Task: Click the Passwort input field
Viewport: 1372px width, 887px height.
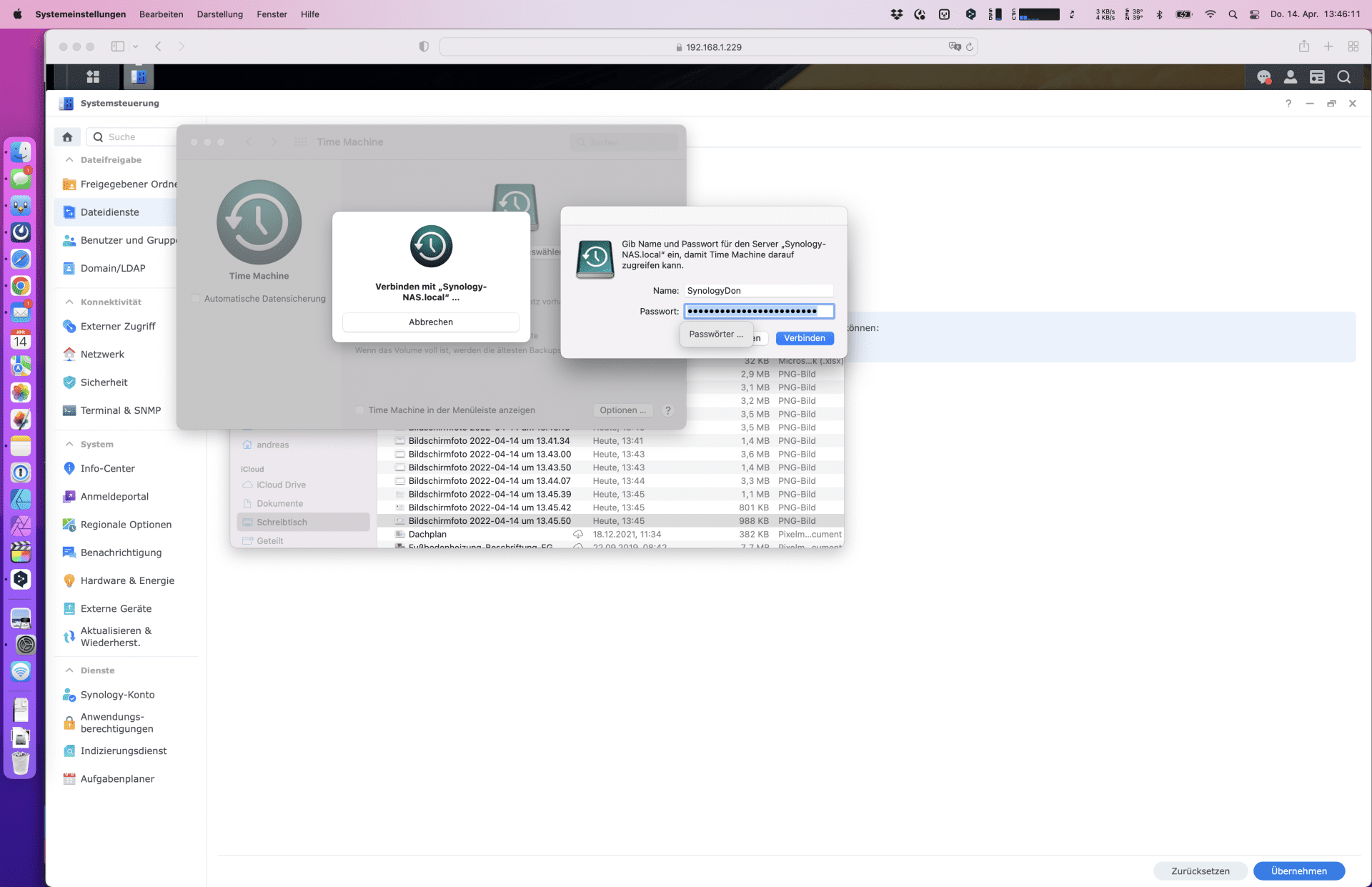Action: pyautogui.click(x=759, y=311)
